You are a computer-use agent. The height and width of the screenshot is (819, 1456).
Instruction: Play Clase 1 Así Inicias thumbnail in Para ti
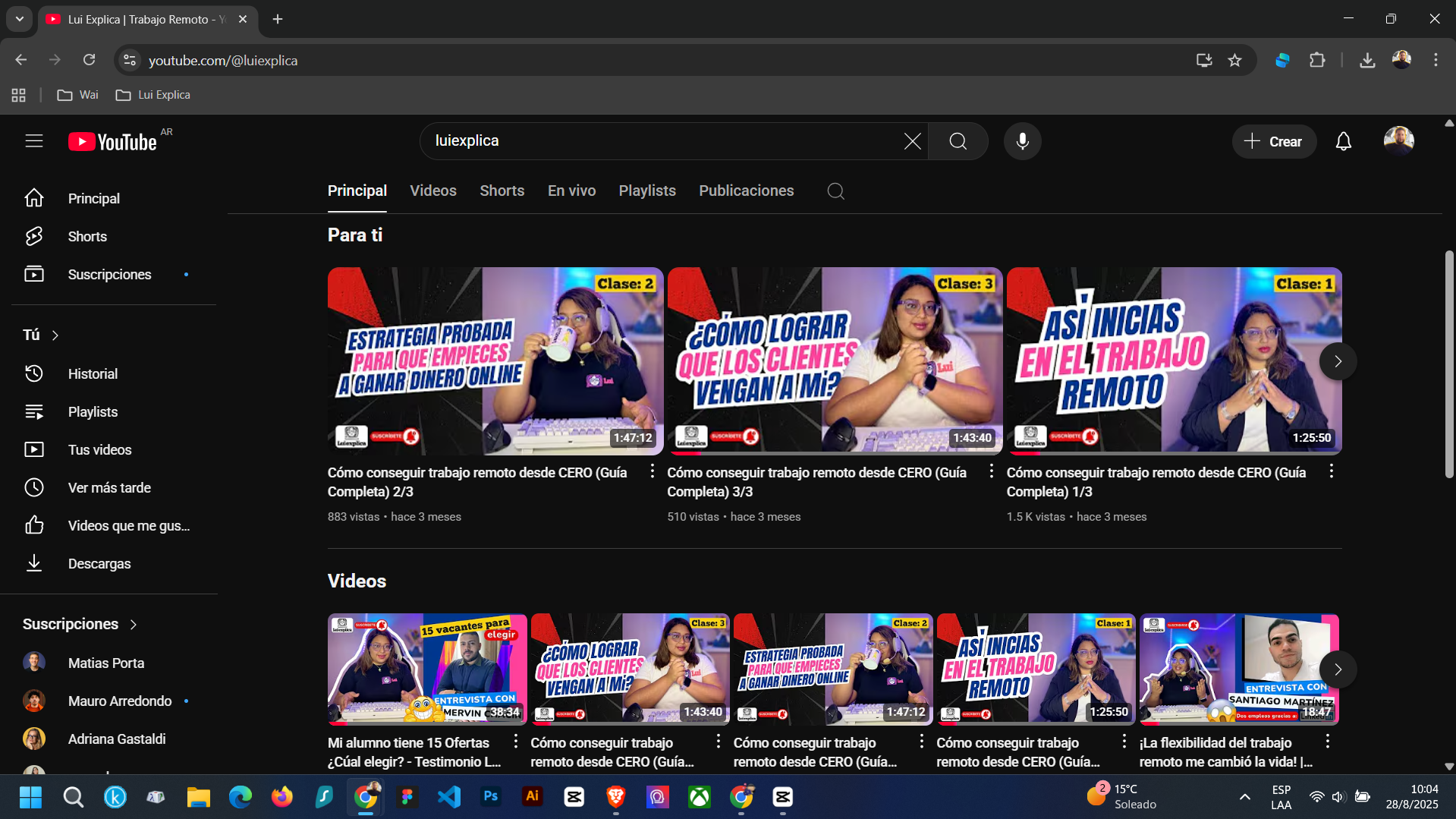pos(1174,361)
